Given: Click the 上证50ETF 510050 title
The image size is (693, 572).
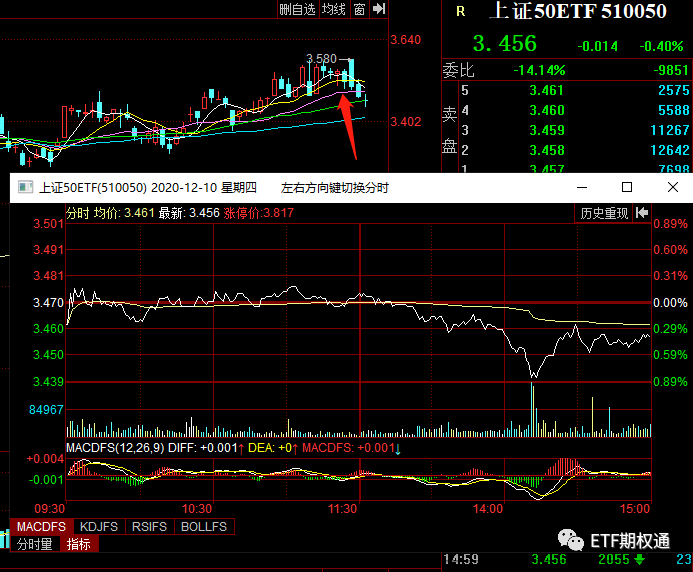Looking at the screenshot, I should [x=579, y=11].
